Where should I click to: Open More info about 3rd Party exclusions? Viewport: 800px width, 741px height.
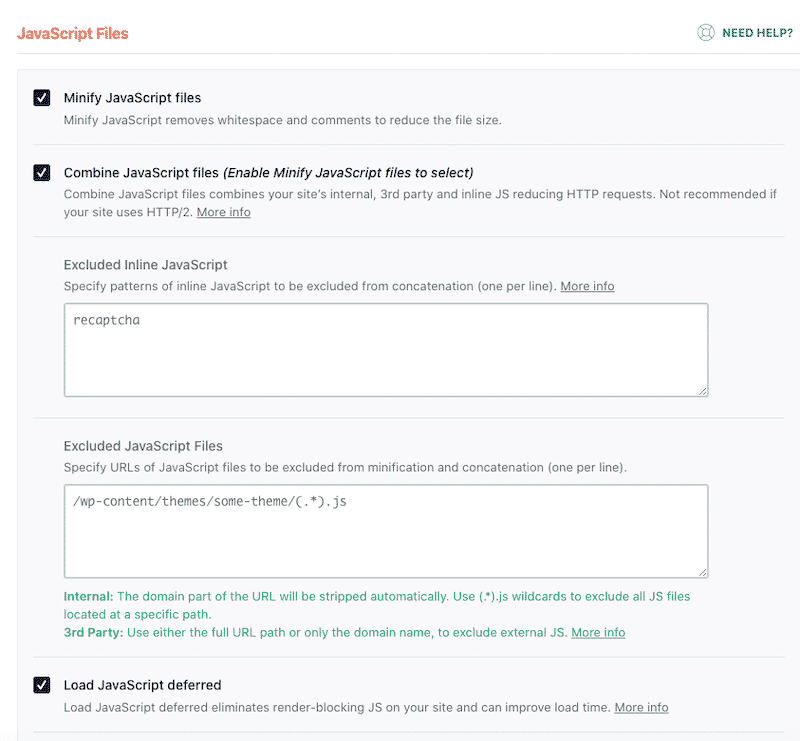pos(597,632)
